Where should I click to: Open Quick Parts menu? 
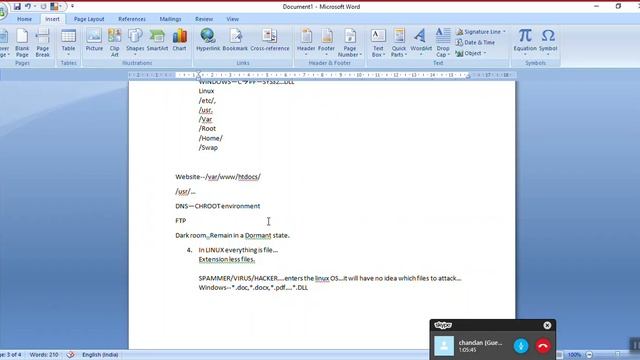(399, 43)
